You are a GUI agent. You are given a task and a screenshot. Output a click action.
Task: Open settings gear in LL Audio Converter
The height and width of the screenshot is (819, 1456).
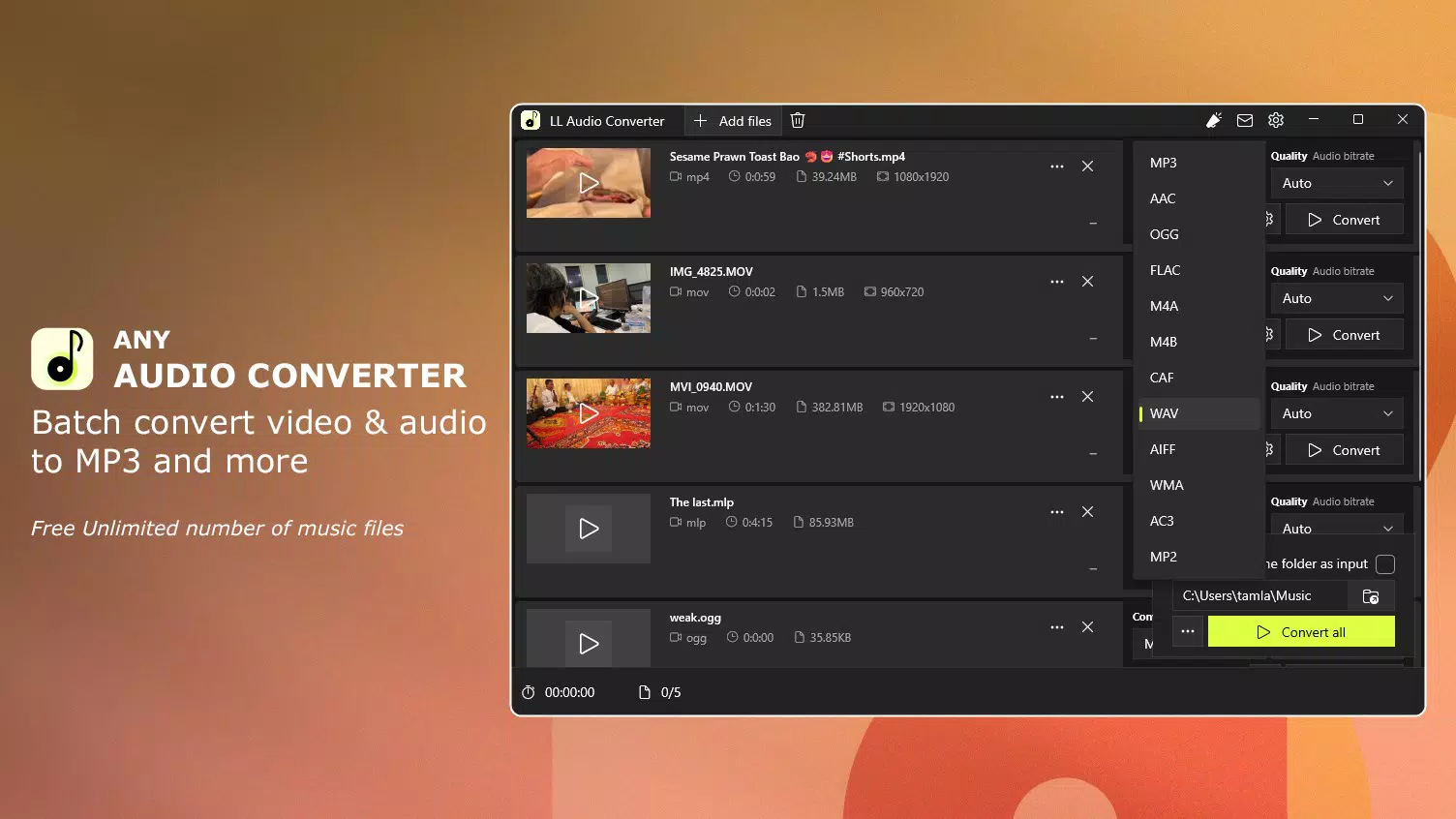coord(1276,120)
